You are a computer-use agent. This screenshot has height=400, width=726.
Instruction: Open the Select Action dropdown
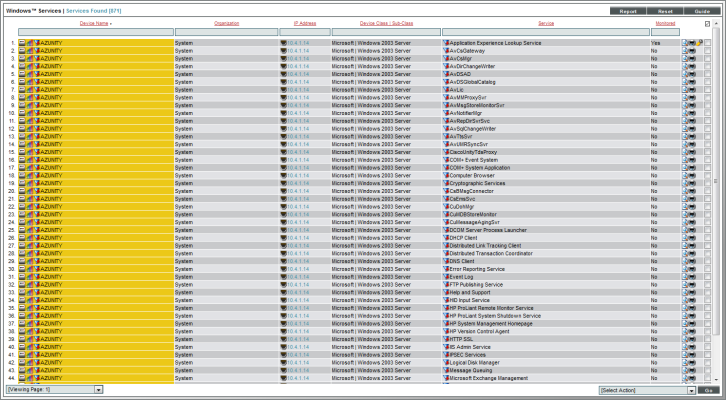pos(647,390)
